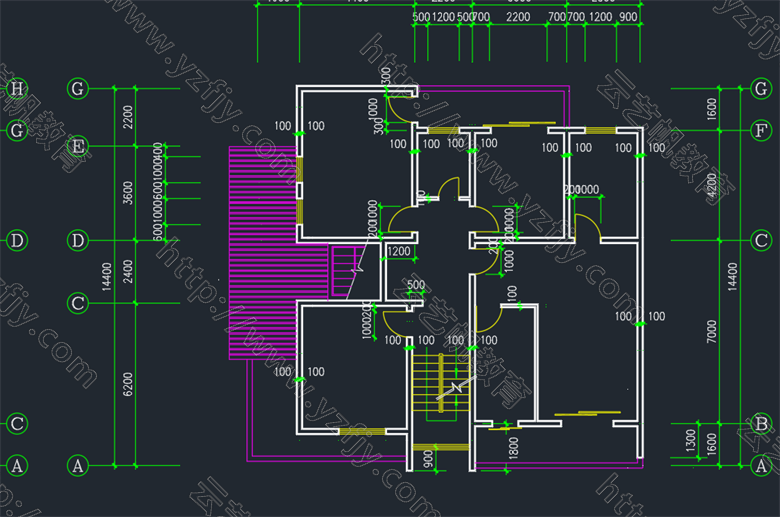This screenshot has width=780, height=517.
Task: Select the 900 dimension under the yellow staircase
Action: pos(428,459)
